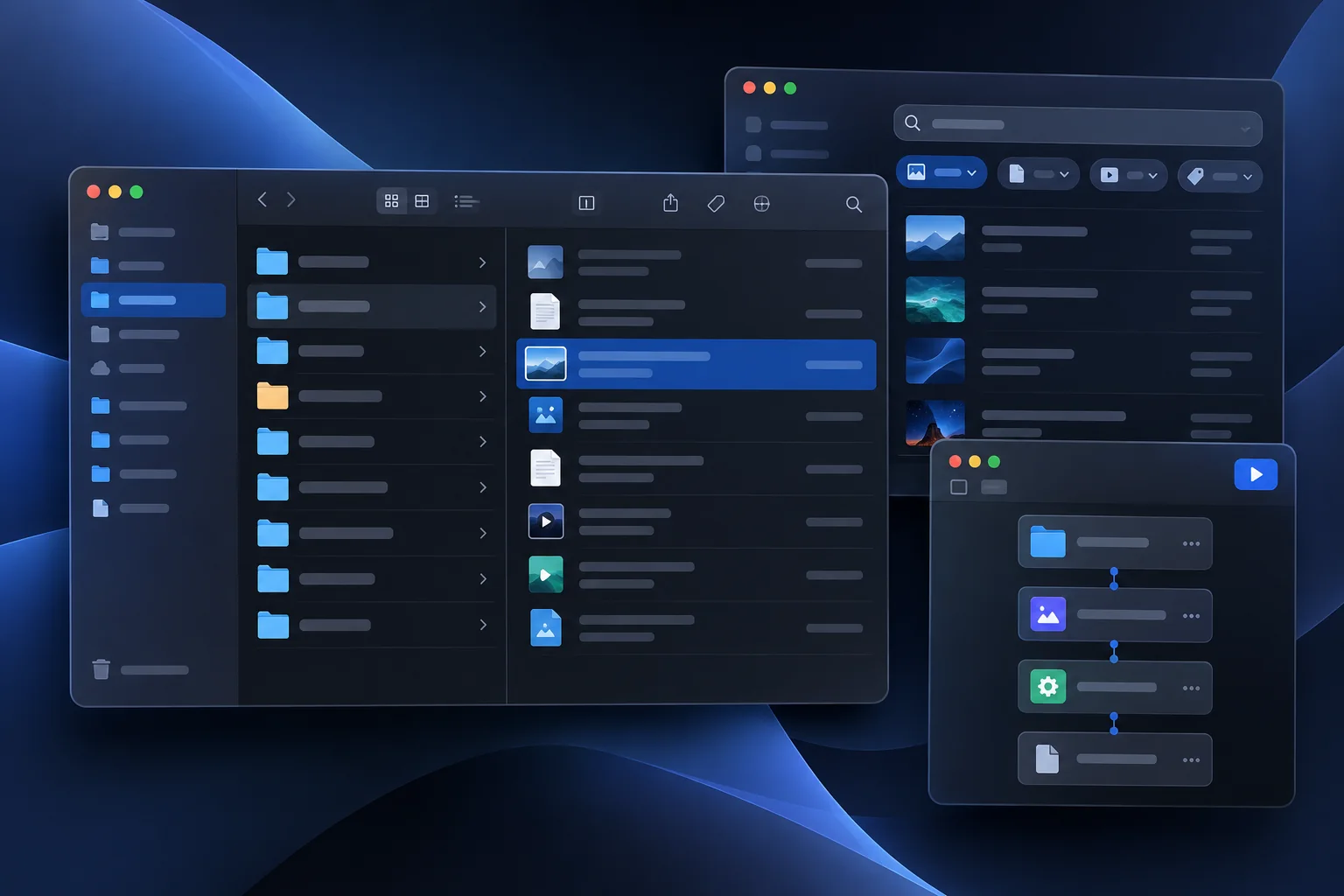Toggle the preview pane icon in file browser toolbar
This screenshot has height=896, width=1344.
click(586, 203)
